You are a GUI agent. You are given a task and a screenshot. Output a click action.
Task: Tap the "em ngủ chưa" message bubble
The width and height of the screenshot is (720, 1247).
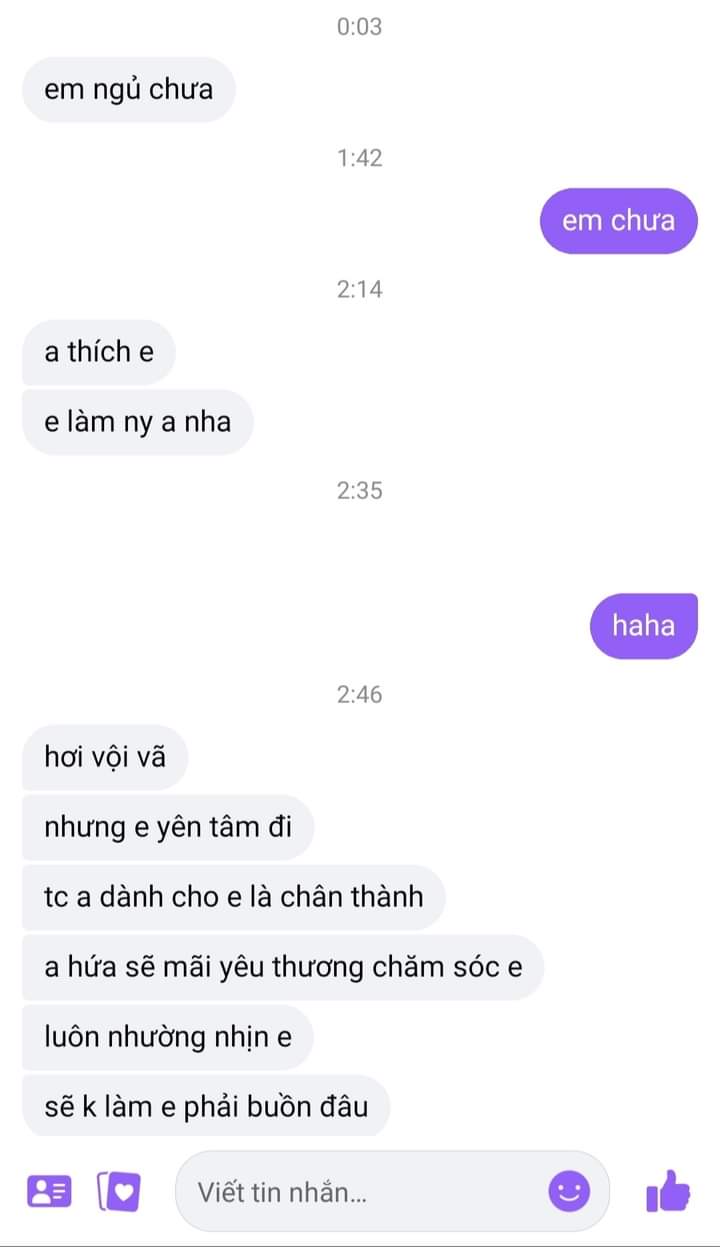pyautogui.click(x=128, y=89)
